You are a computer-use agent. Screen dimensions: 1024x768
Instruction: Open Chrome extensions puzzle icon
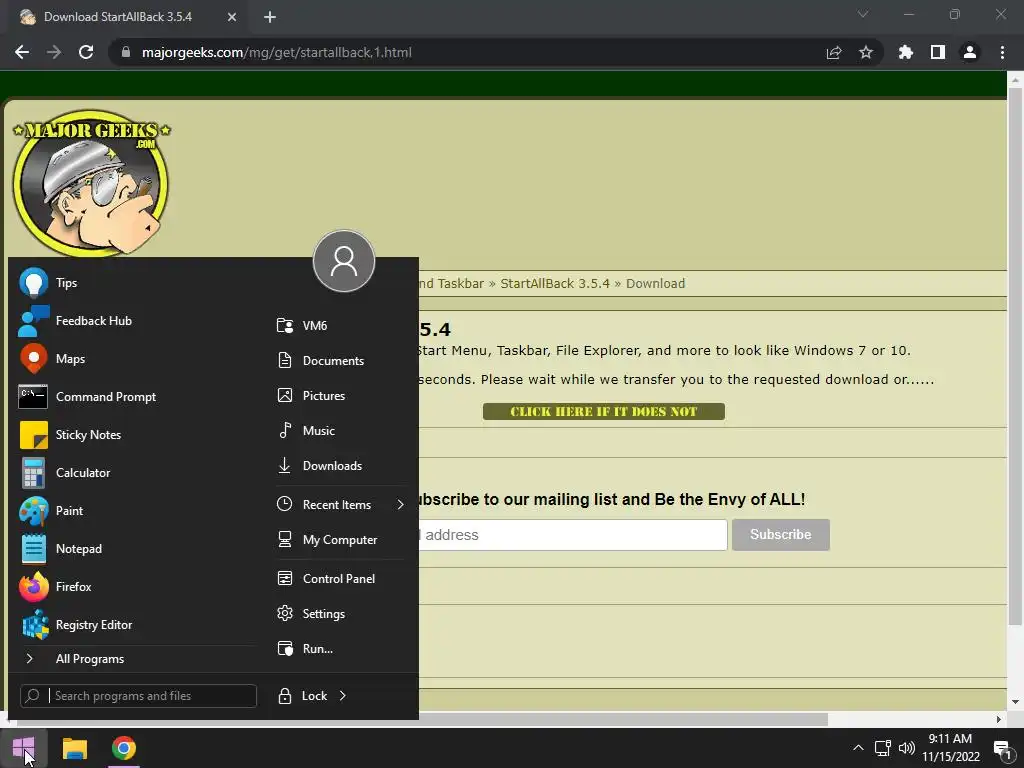(906, 52)
